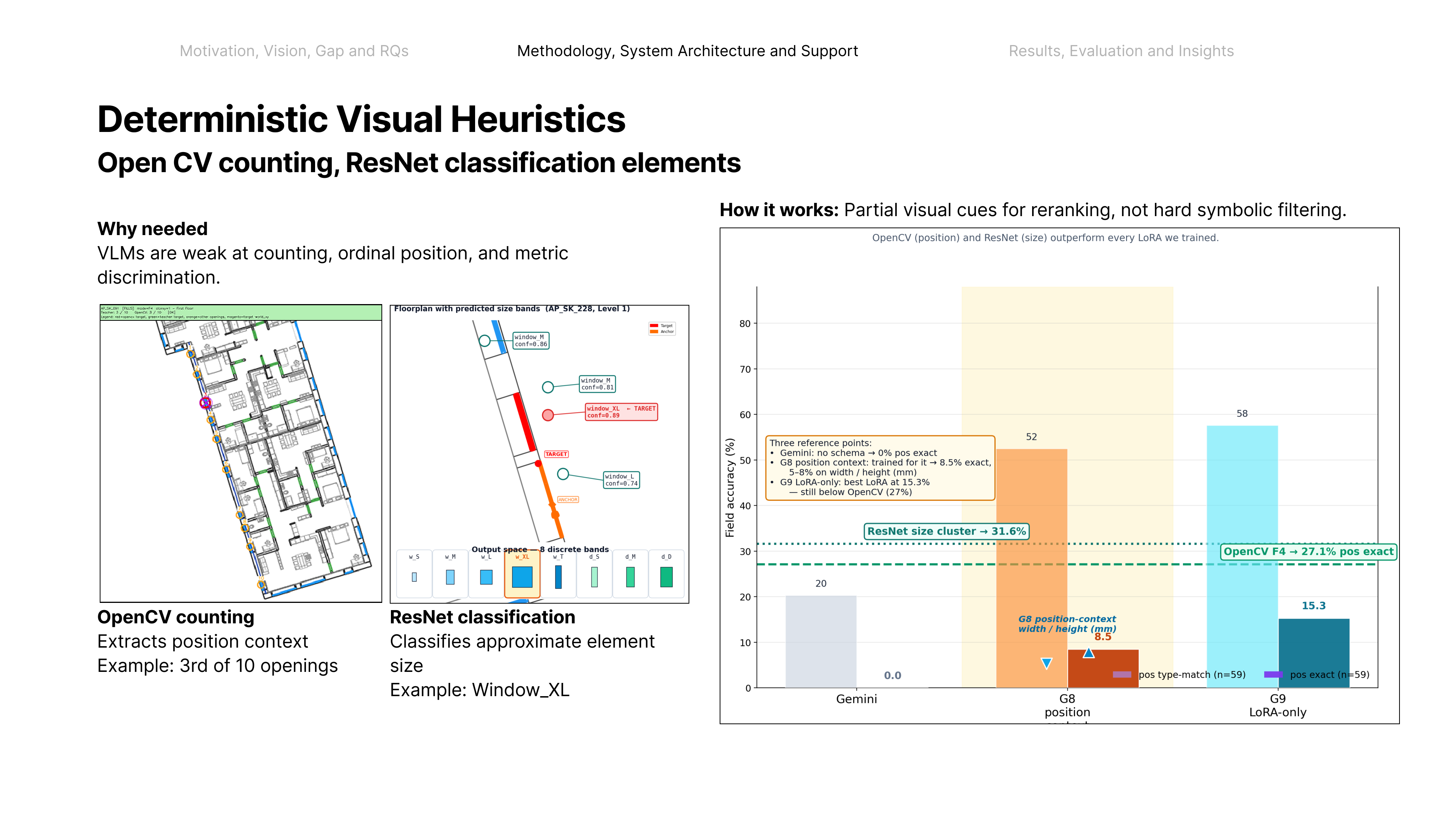Click the w_M size band tile

tap(450, 573)
